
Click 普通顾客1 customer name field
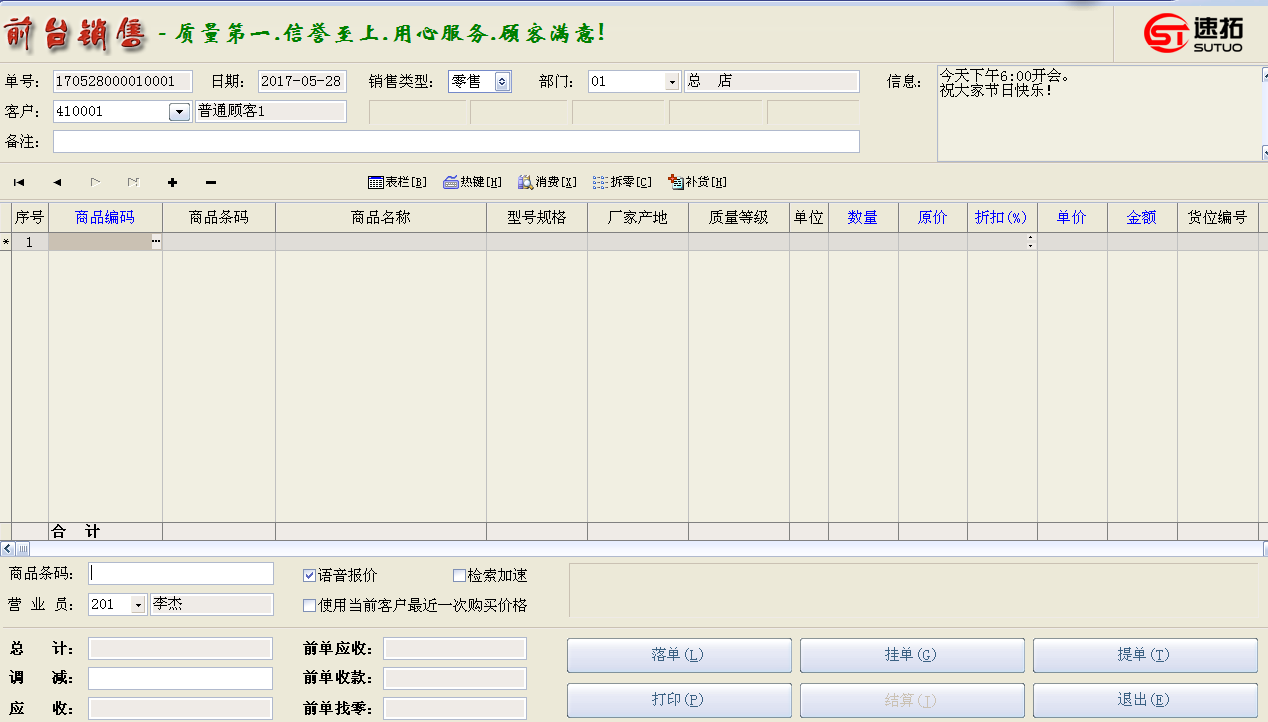tap(270, 112)
